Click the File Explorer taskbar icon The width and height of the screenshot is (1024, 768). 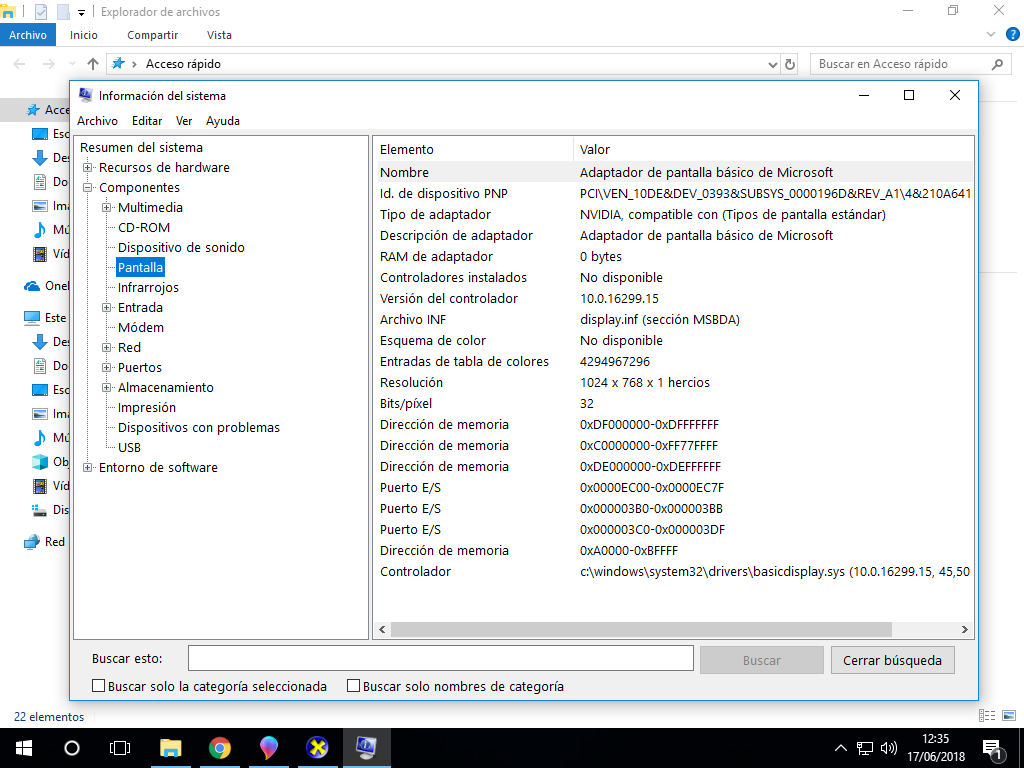click(171, 747)
